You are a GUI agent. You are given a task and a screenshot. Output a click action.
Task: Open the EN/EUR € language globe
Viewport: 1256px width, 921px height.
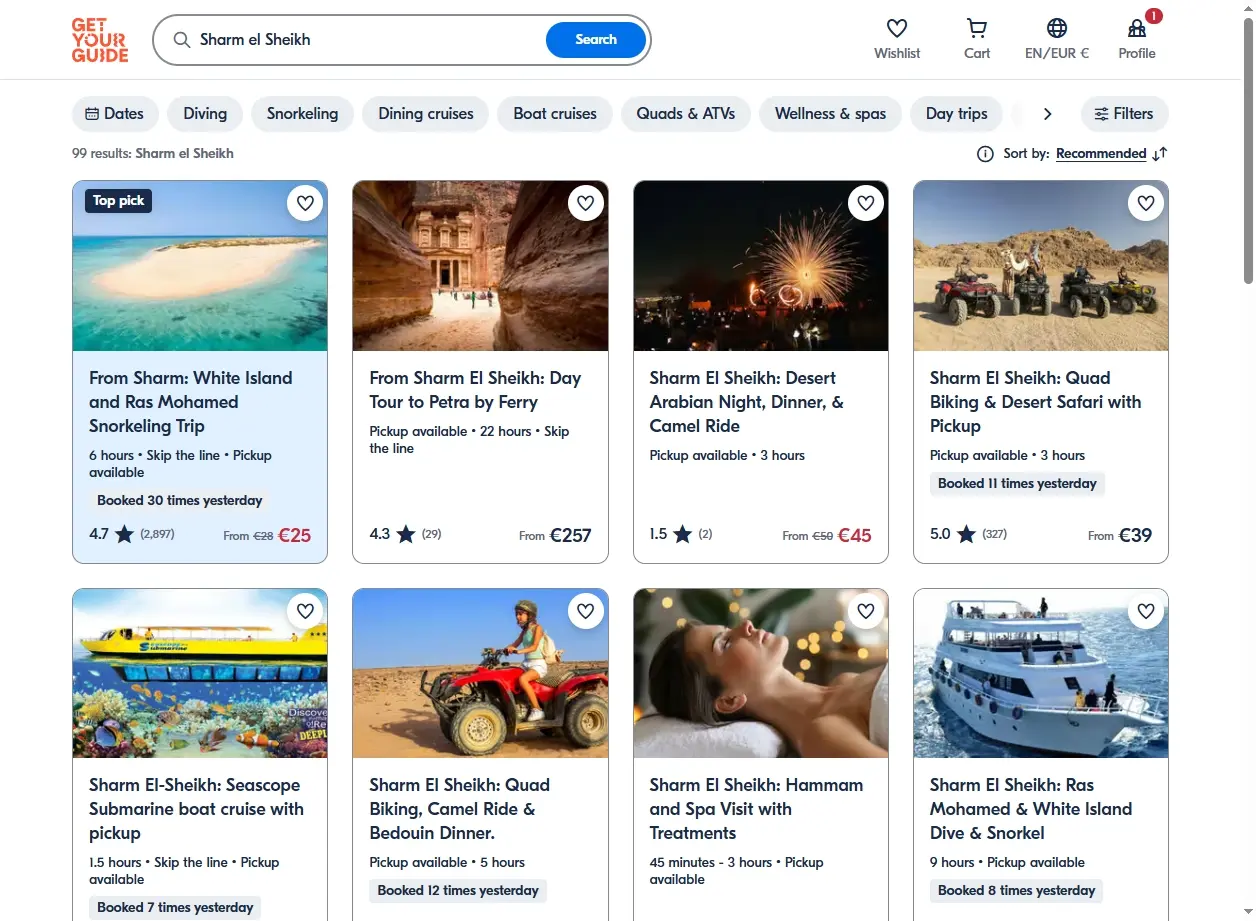point(1057,28)
